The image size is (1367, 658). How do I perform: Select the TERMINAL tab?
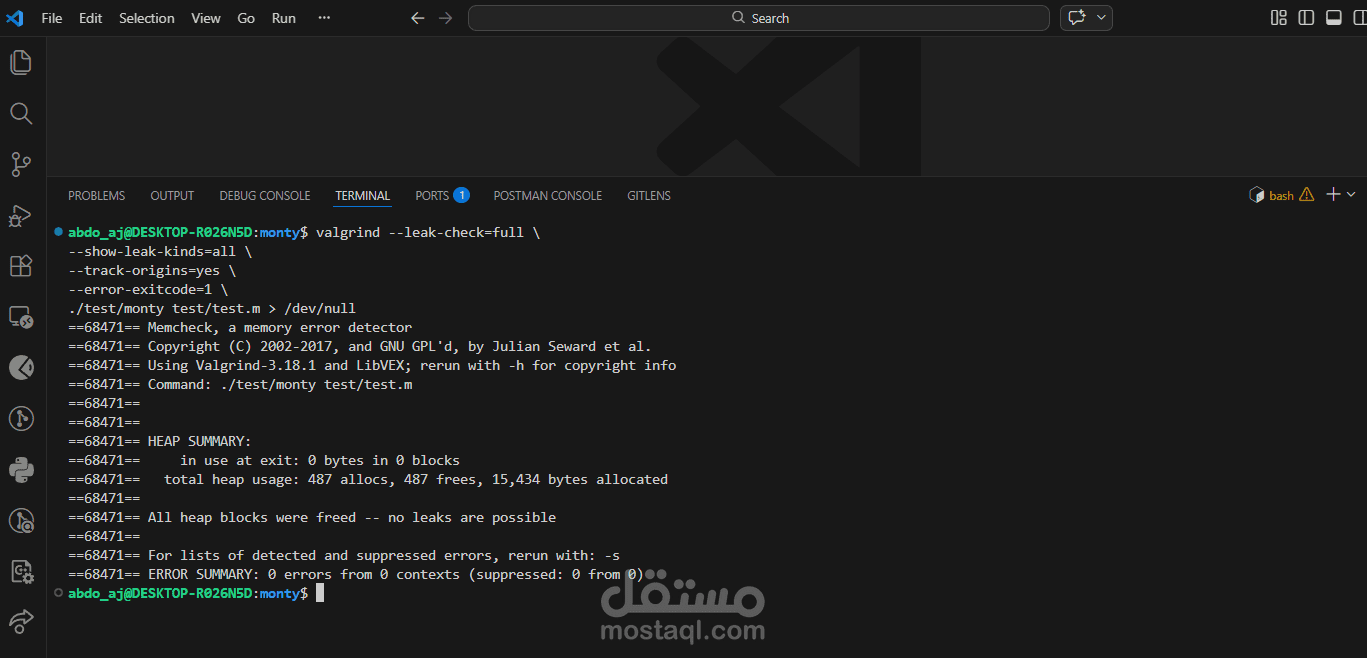tap(363, 196)
